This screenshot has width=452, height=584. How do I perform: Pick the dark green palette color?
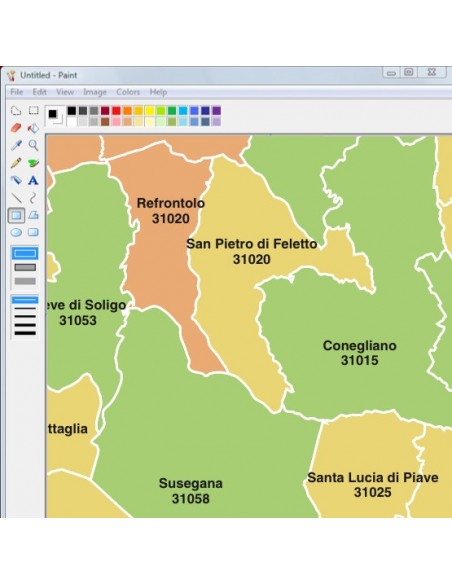click(172, 111)
